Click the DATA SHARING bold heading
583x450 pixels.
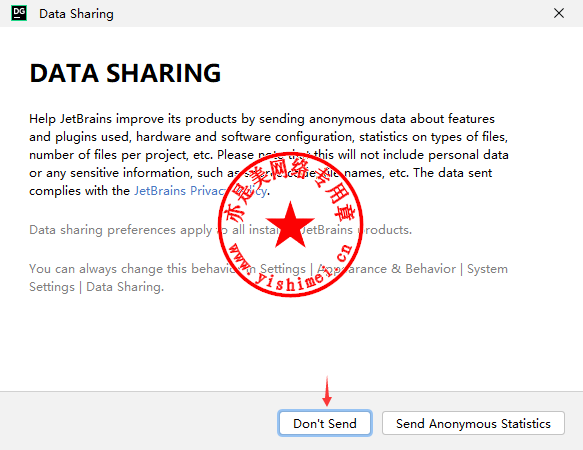pos(125,73)
